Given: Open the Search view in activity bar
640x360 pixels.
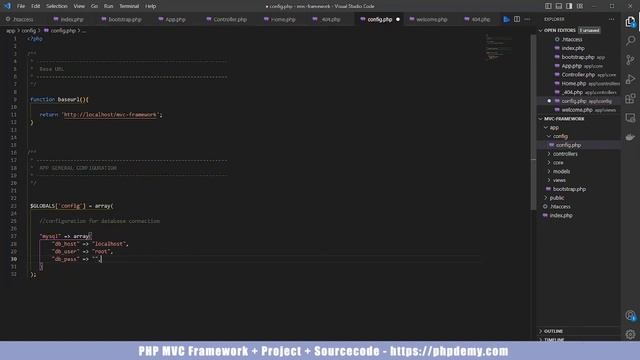Looking at the screenshot, I should point(630,40).
